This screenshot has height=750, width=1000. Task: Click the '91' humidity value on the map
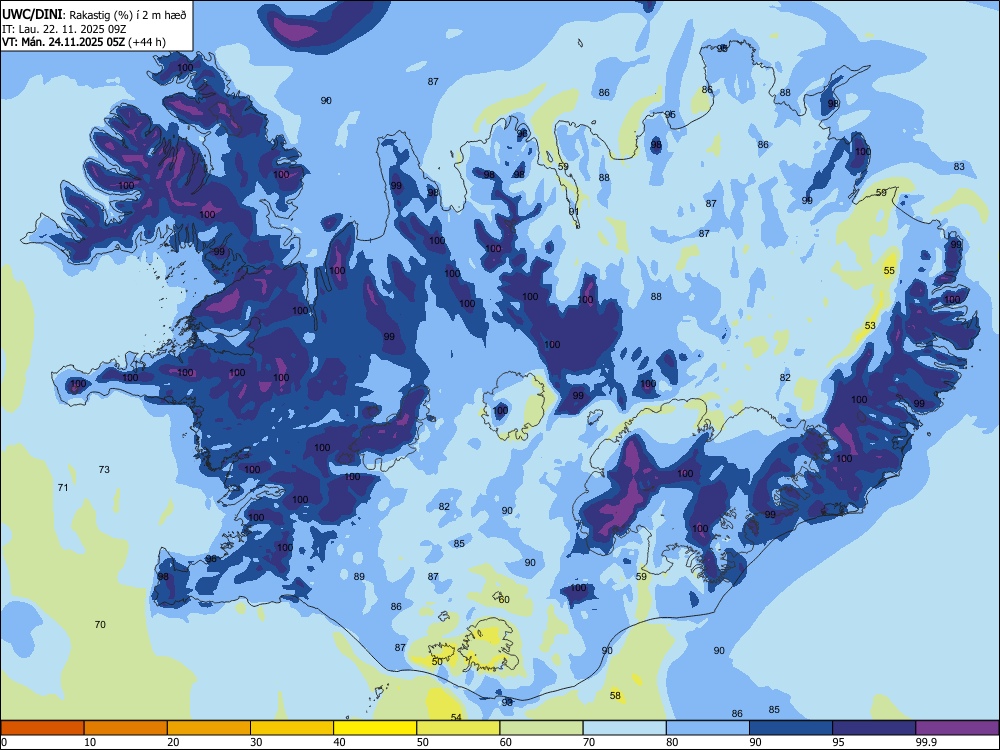[x=574, y=211]
